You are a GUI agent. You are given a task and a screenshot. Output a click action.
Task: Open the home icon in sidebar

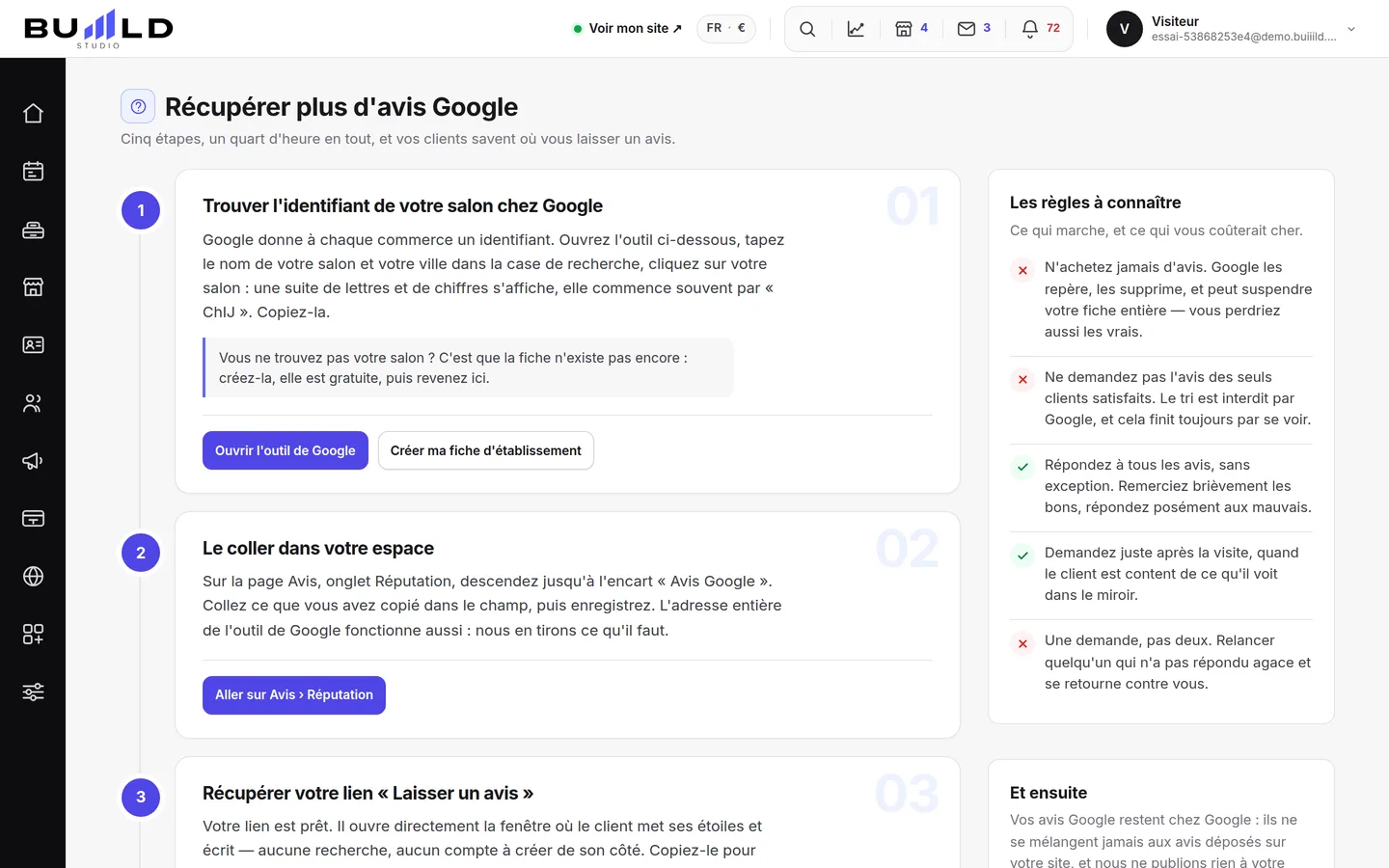(x=33, y=113)
